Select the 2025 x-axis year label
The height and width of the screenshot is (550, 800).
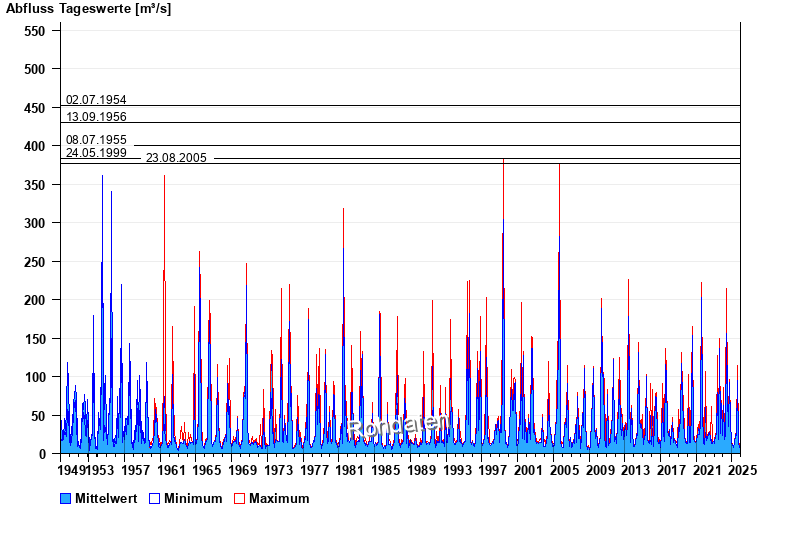click(x=741, y=470)
